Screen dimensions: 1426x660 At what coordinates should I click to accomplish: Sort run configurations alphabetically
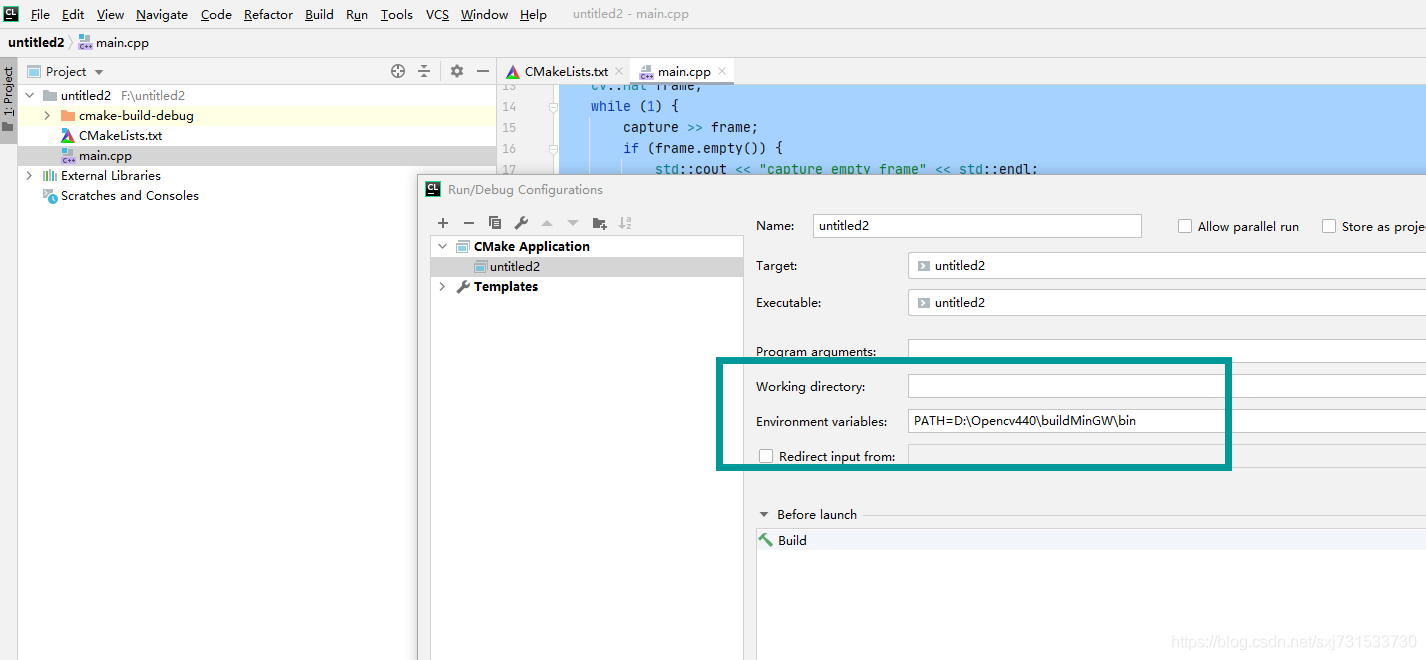[x=625, y=223]
